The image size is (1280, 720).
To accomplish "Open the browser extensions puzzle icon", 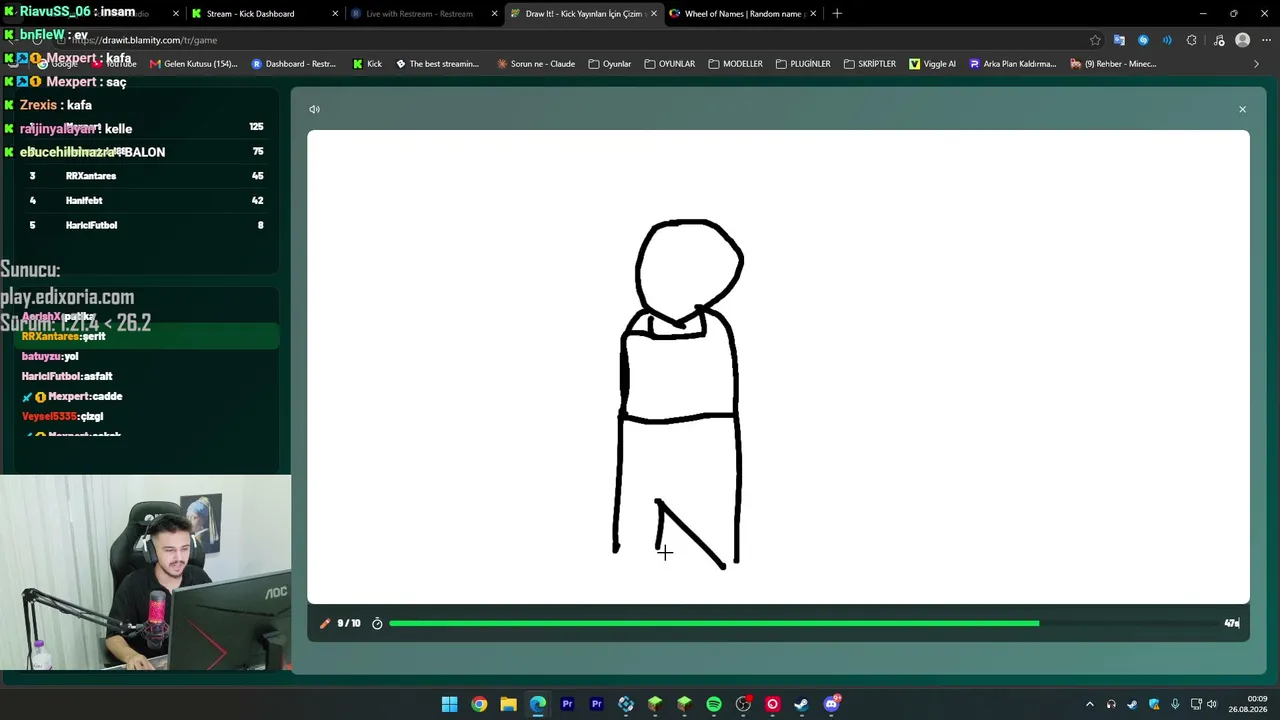I will [1191, 40].
